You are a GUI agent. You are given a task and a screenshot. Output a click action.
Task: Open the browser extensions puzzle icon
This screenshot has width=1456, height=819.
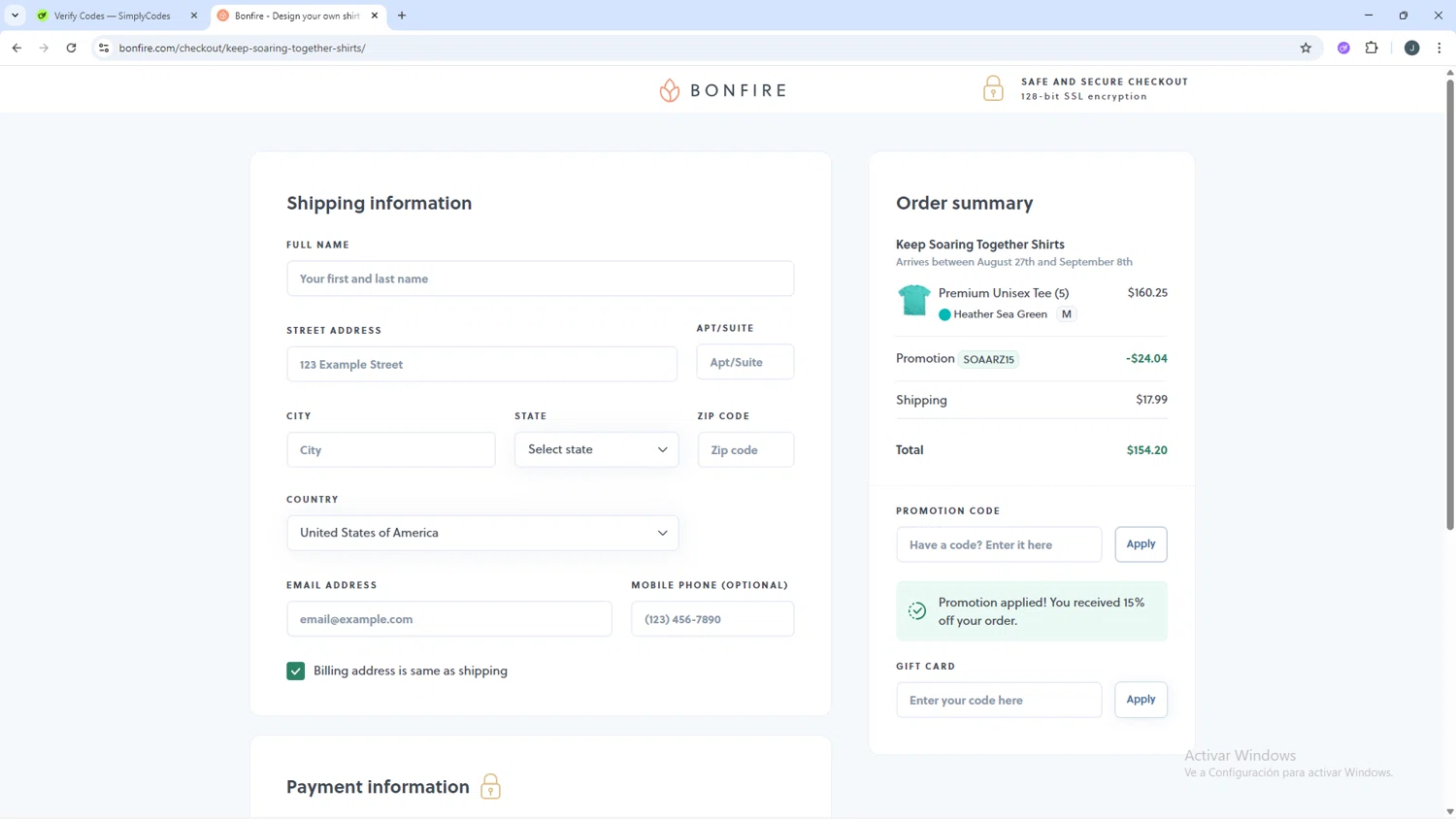(x=1372, y=48)
